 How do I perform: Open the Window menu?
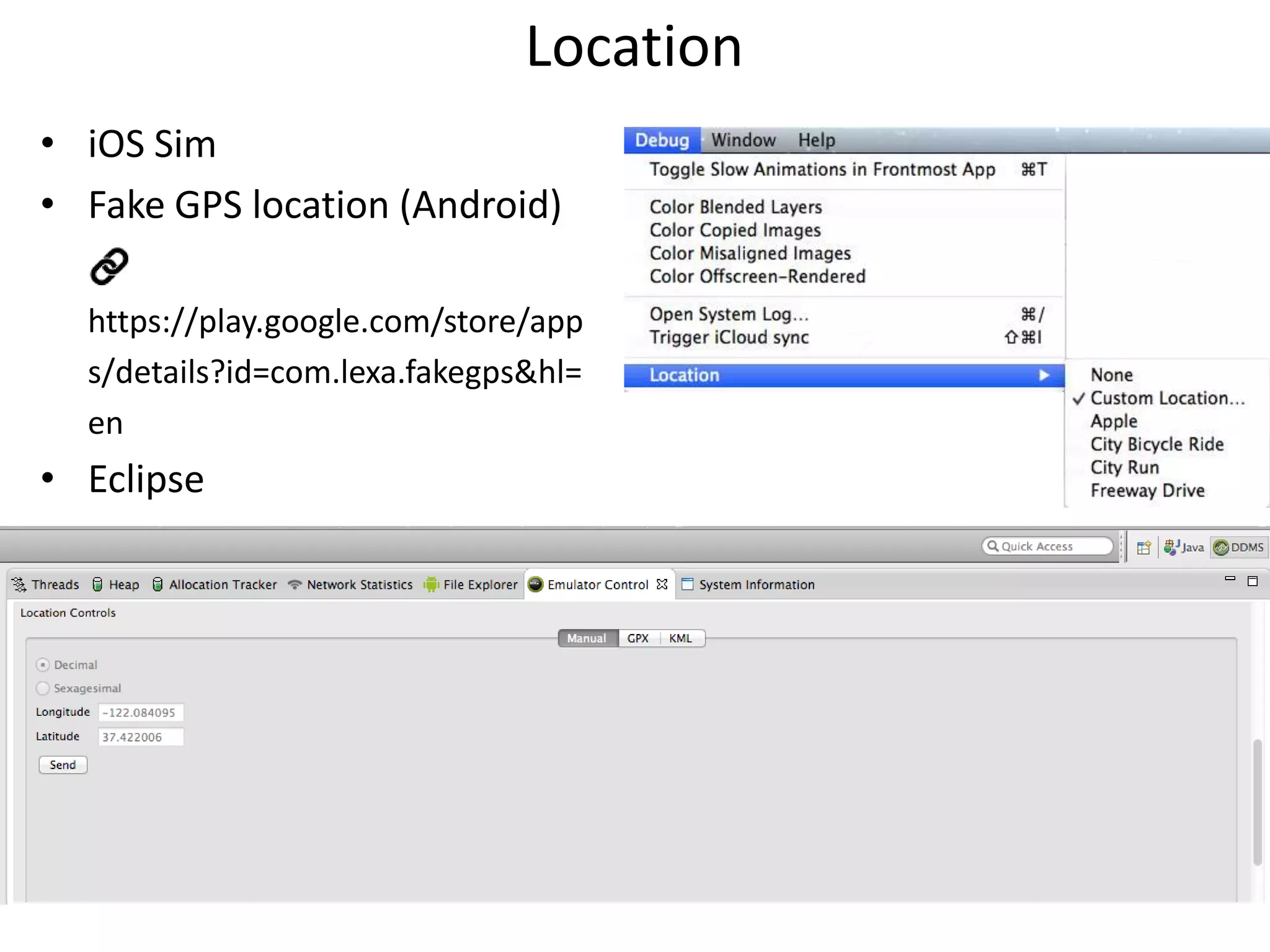click(743, 140)
